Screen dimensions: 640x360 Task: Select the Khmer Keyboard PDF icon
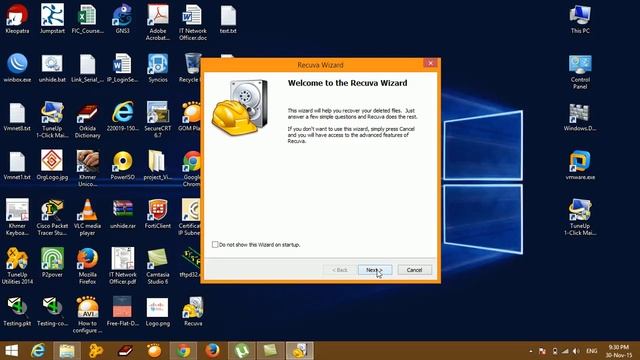[x=17, y=217]
